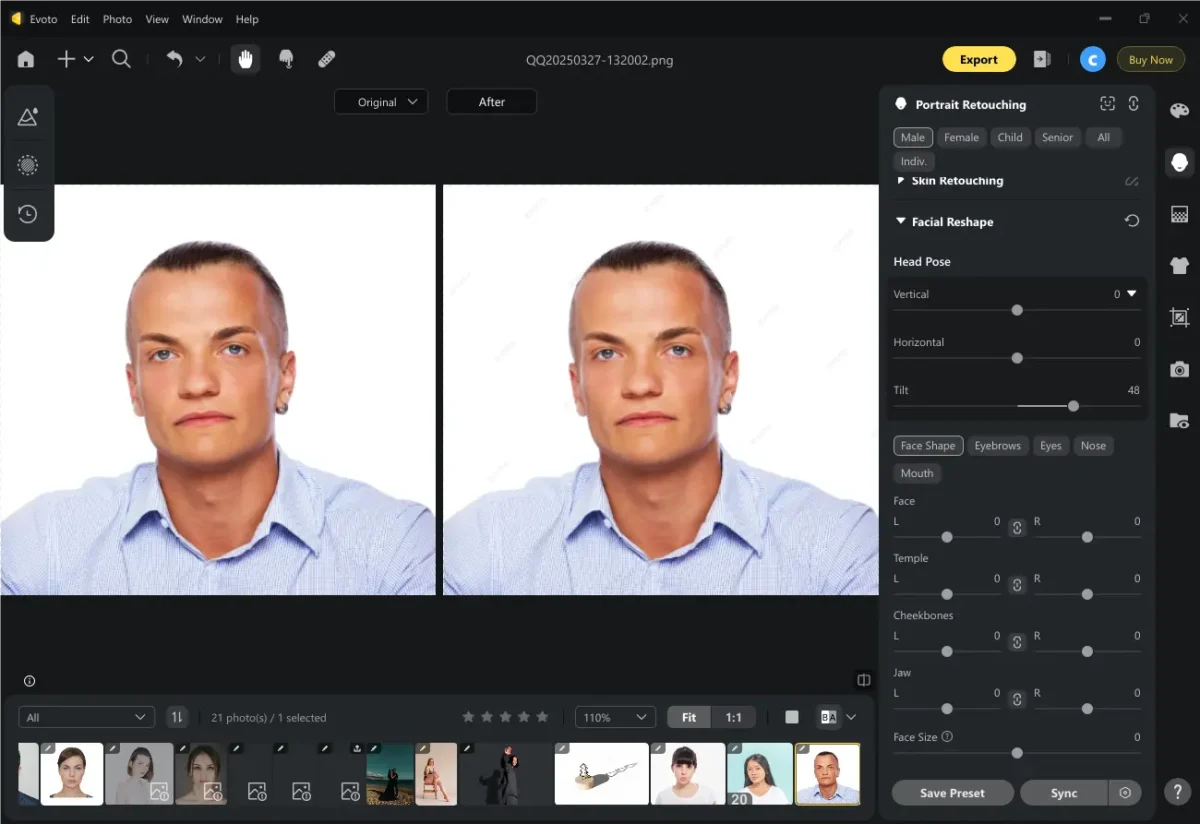1200x824 pixels.
Task: Open the Crop tool panel icon
Action: (1179, 318)
